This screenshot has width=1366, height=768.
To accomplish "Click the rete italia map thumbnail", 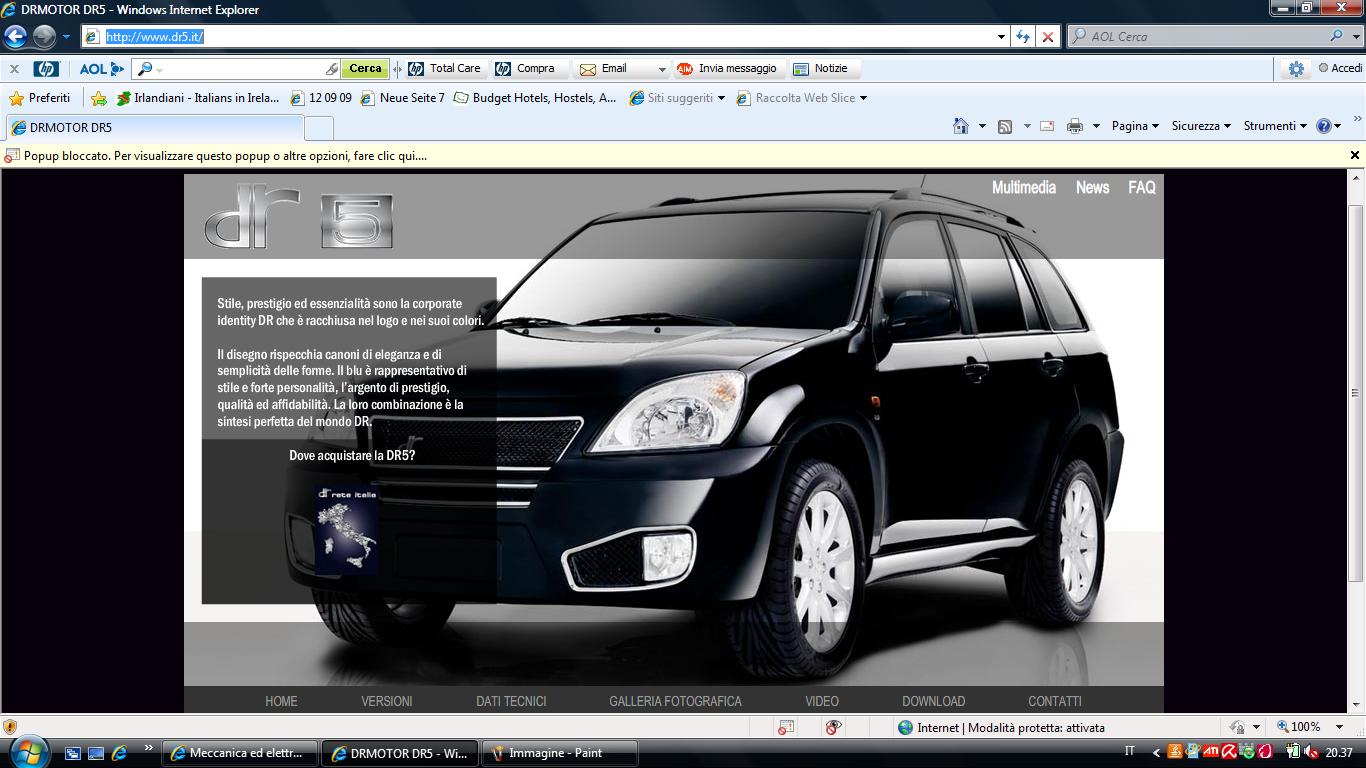I will tap(346, 529).
